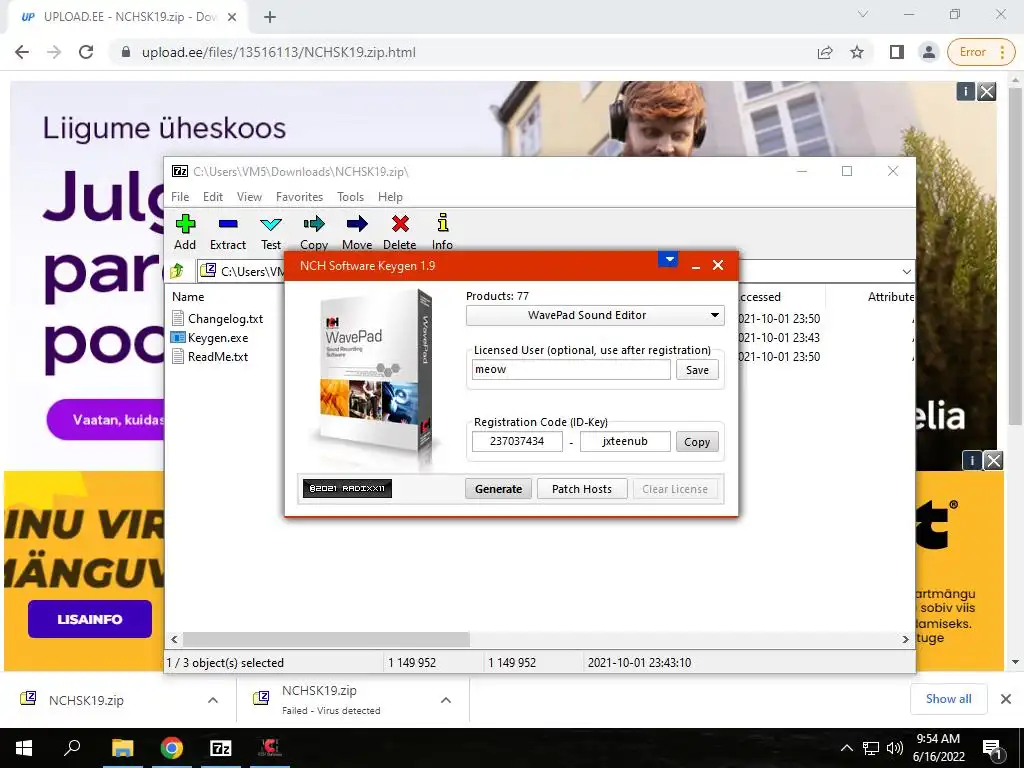1024x768 pixels.
Task: Click the Delete icon in 7-Zip
Action: pos(400,224)
